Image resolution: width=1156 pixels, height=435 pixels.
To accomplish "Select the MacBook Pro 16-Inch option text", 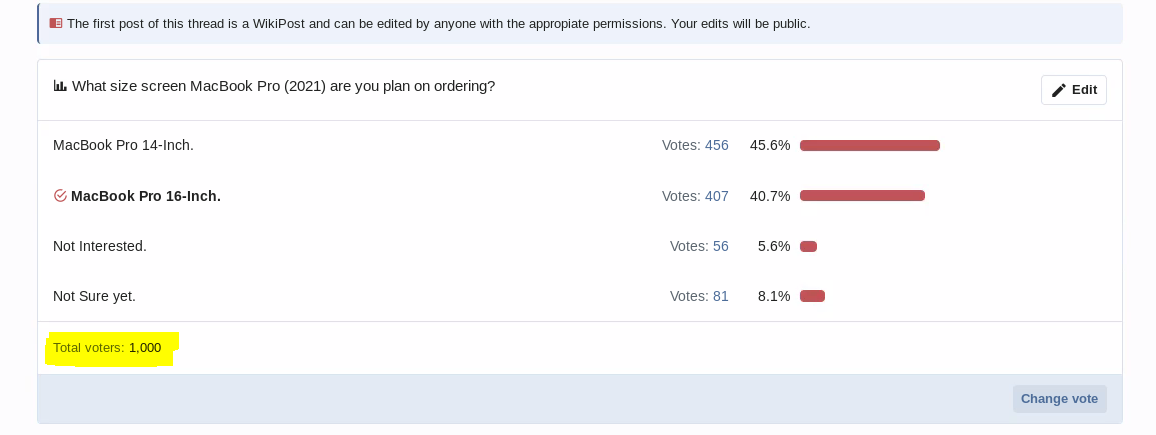I will pos(146,196).
